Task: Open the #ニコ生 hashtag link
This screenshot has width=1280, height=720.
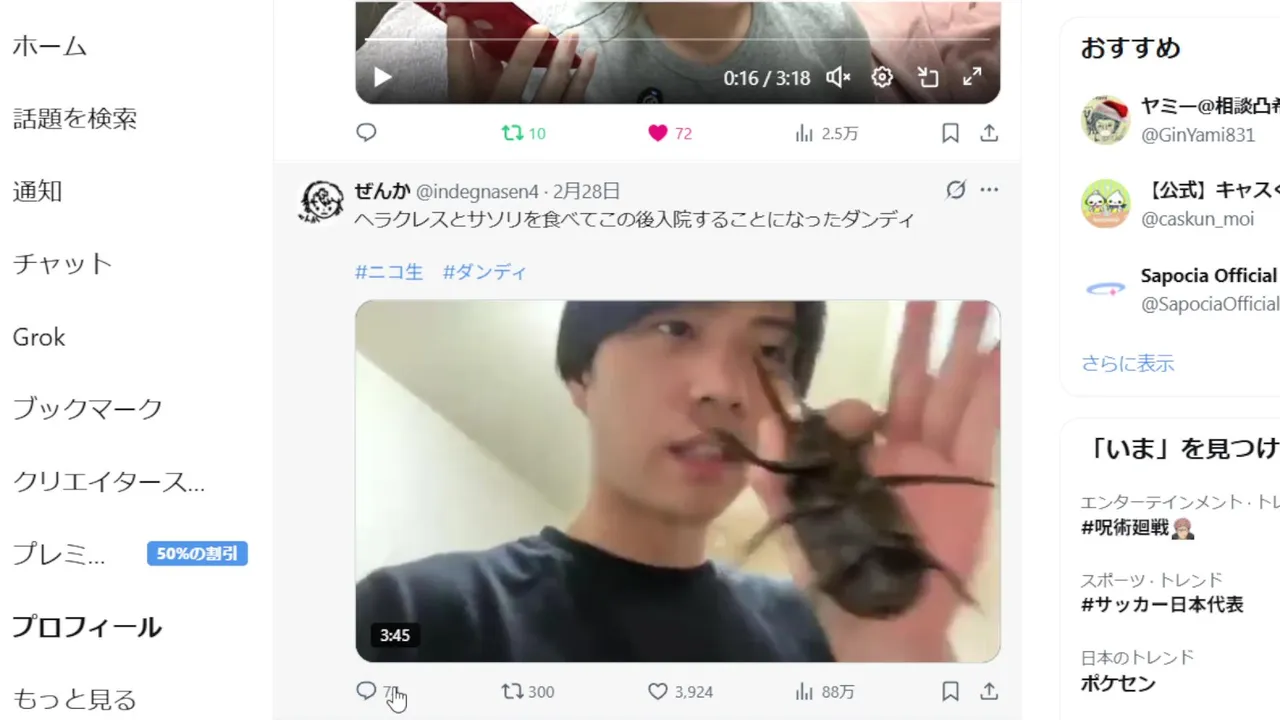Action: tap(389, 272)
